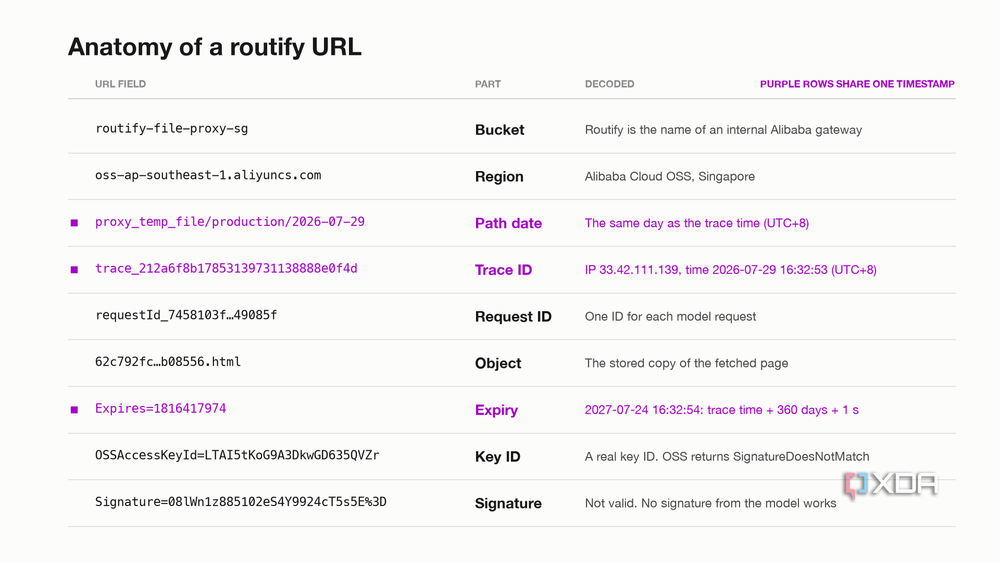The width and height of the screenshot is (1000, 563).
Task: Click purple square marker beside Expires row
Action: [x=75, y=409]
